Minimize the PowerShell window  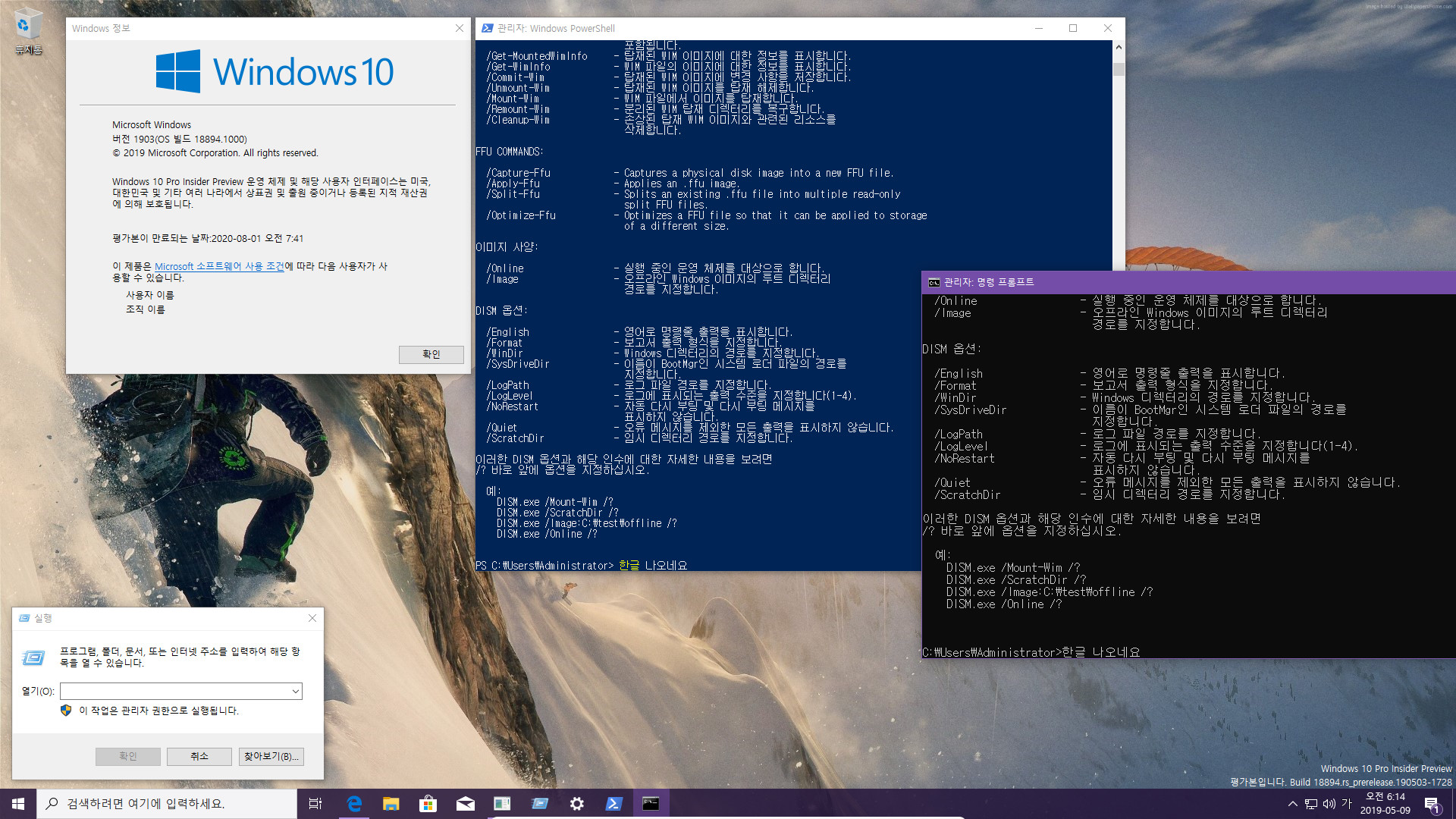point(1039,28)
